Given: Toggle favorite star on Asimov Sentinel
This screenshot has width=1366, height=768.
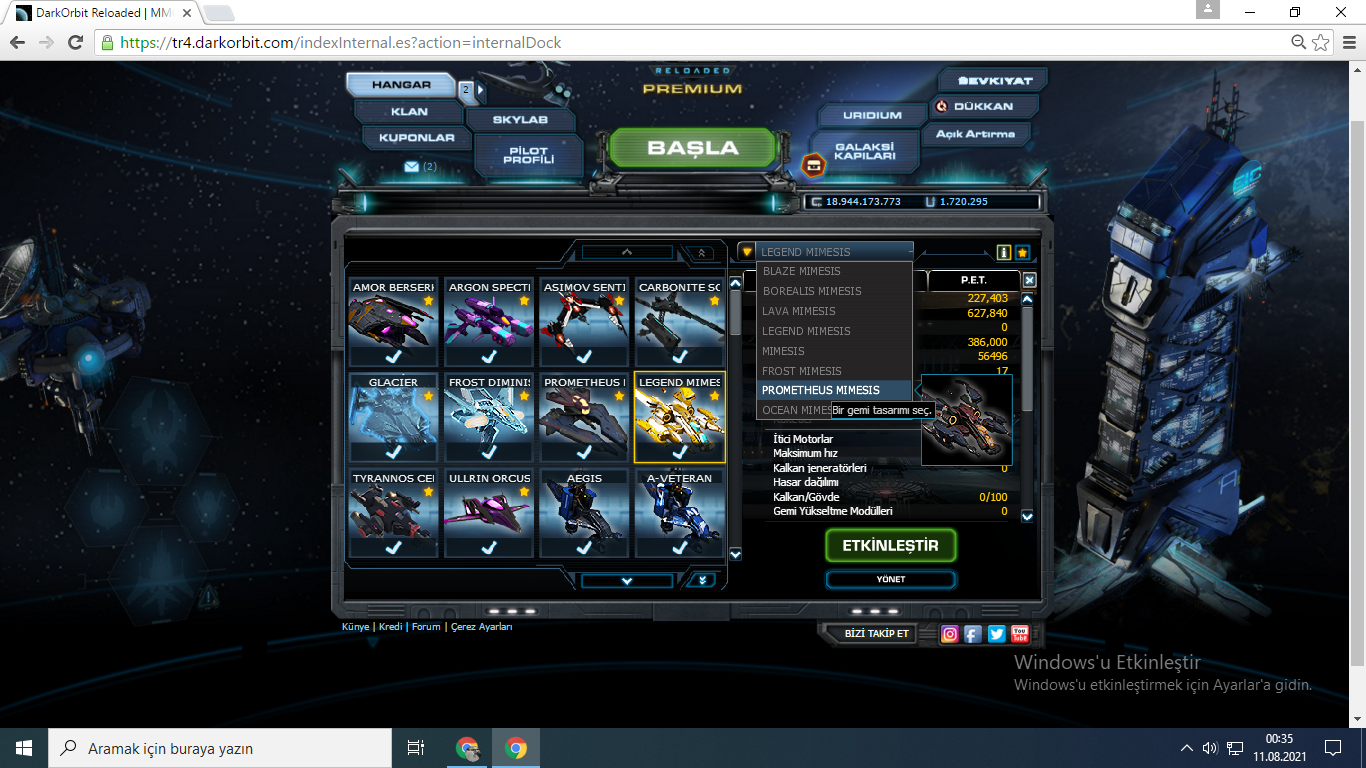Looking at the screenshot, I should point(619,300).
